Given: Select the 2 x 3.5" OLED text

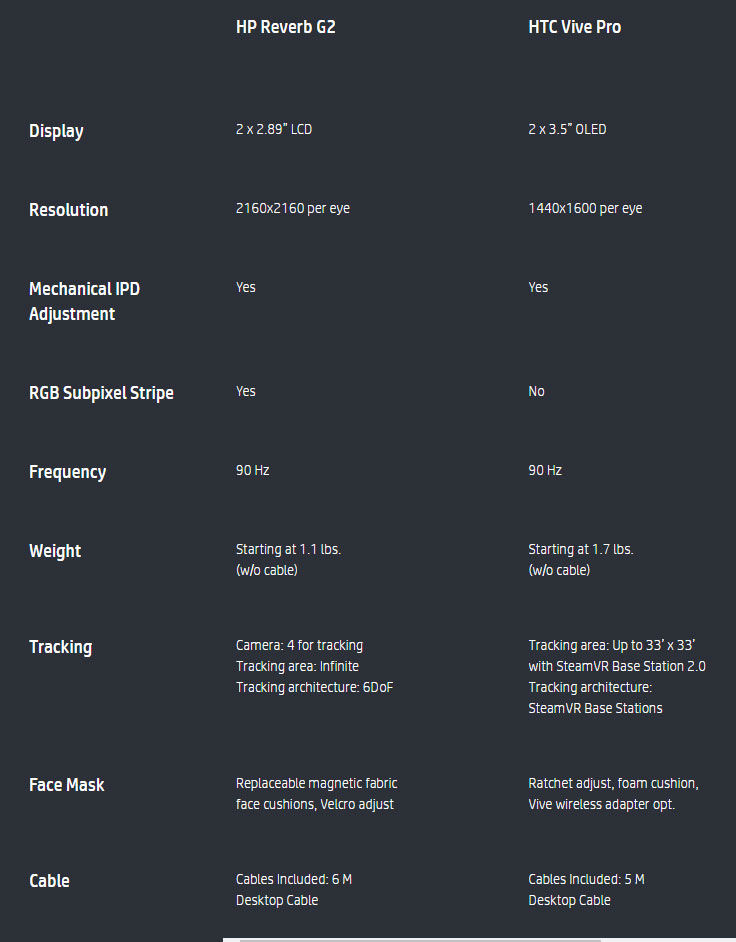Looking at the screenshot, I should (x=567, y=129).
